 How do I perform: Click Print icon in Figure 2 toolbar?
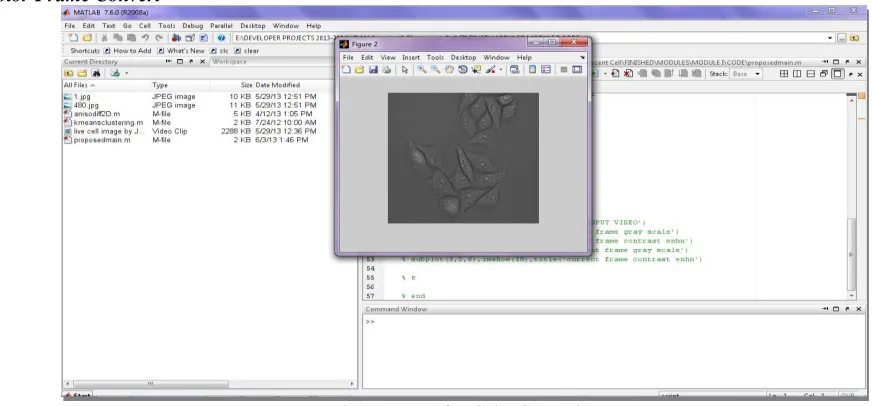(x=387, y=70)
